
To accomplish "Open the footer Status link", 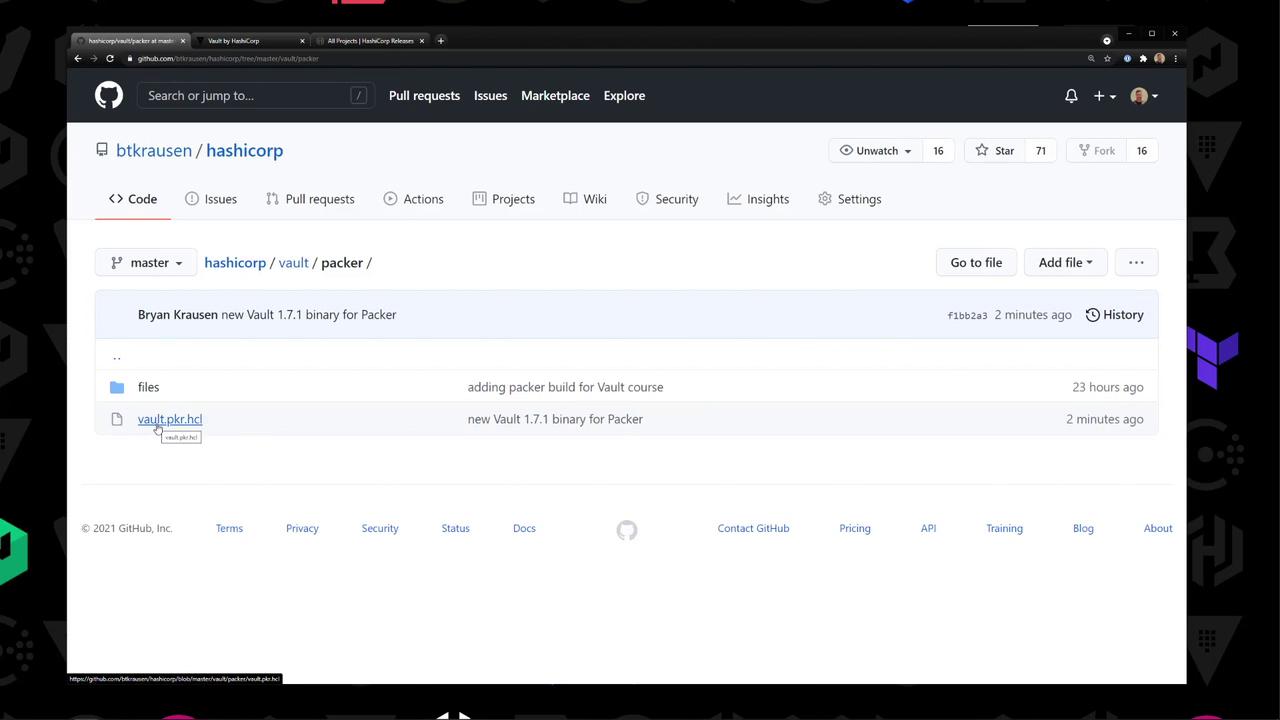I will pos(455,528).
